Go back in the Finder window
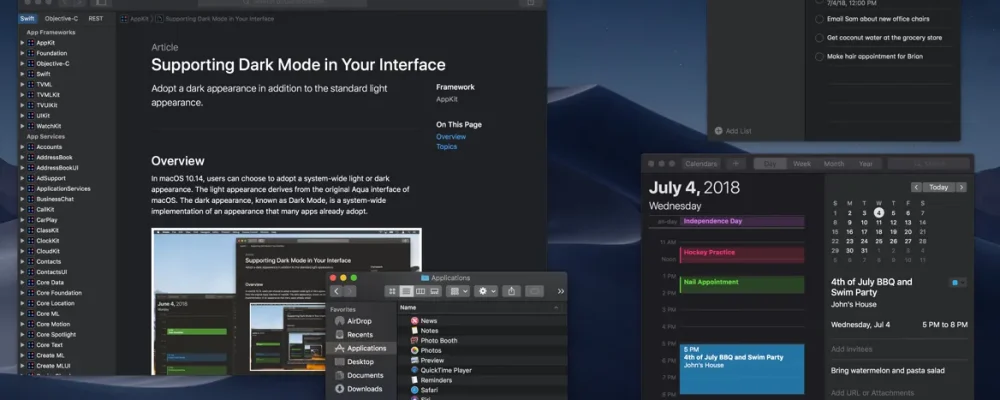The height and width of the screenshot is (400, 1000). tap(337, 291)
